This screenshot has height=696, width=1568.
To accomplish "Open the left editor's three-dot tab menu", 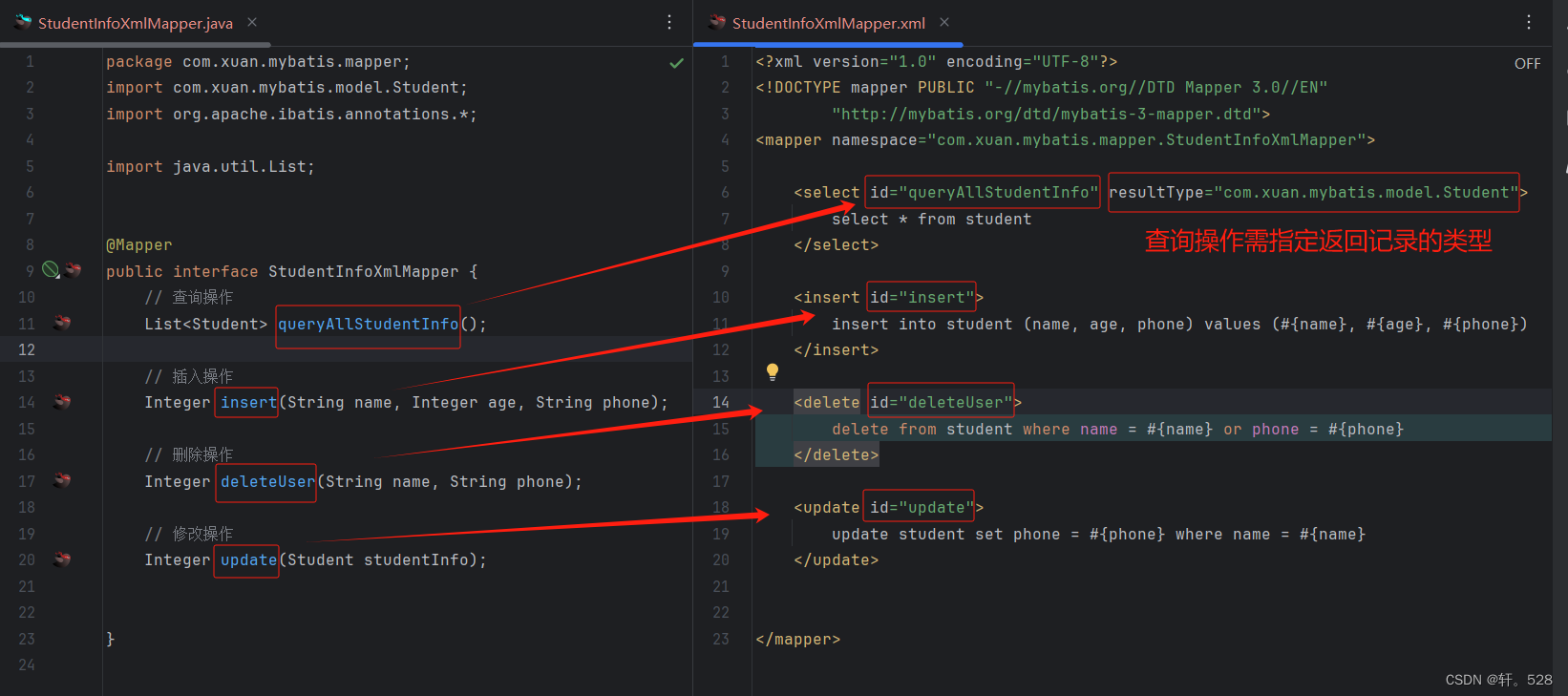I will tap(669, 22).
